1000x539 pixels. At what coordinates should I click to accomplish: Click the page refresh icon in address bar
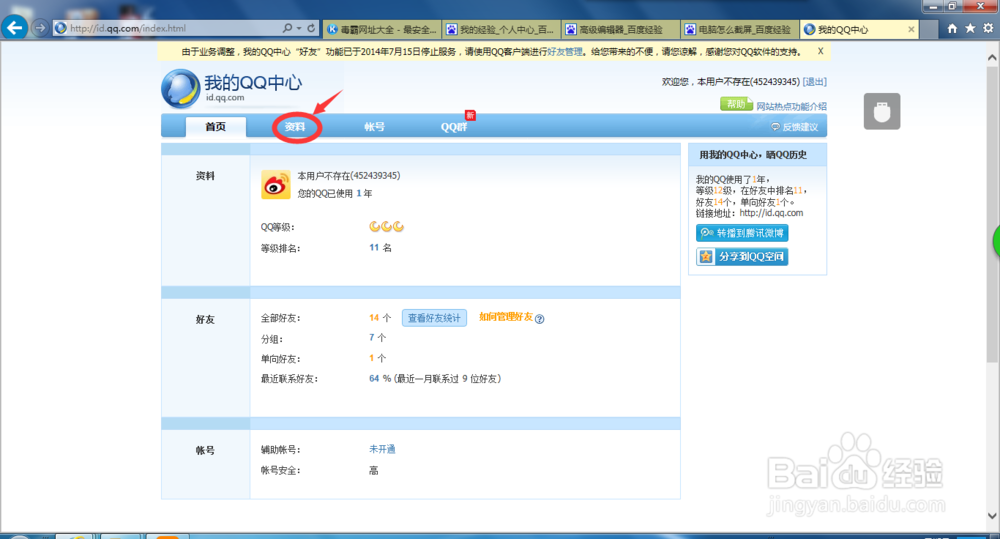pos(311,28)
